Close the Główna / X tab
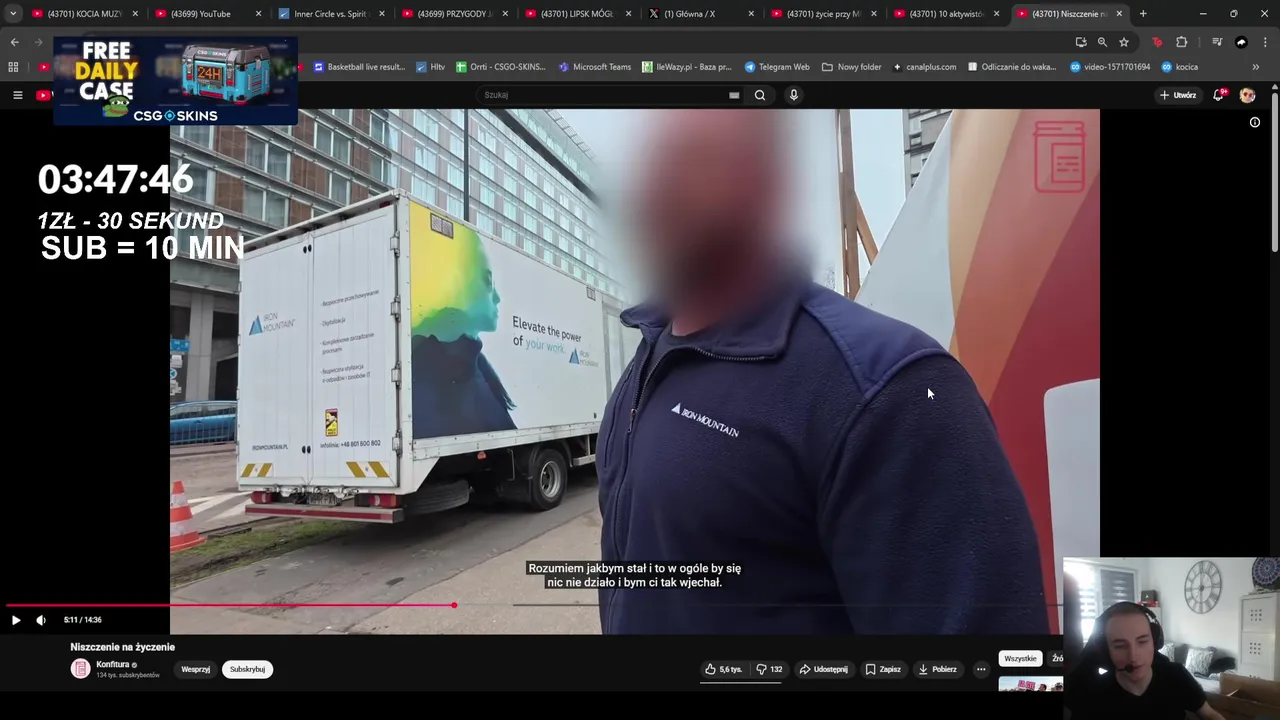The height and width of the screenshot is (720, 1280). 751,14
